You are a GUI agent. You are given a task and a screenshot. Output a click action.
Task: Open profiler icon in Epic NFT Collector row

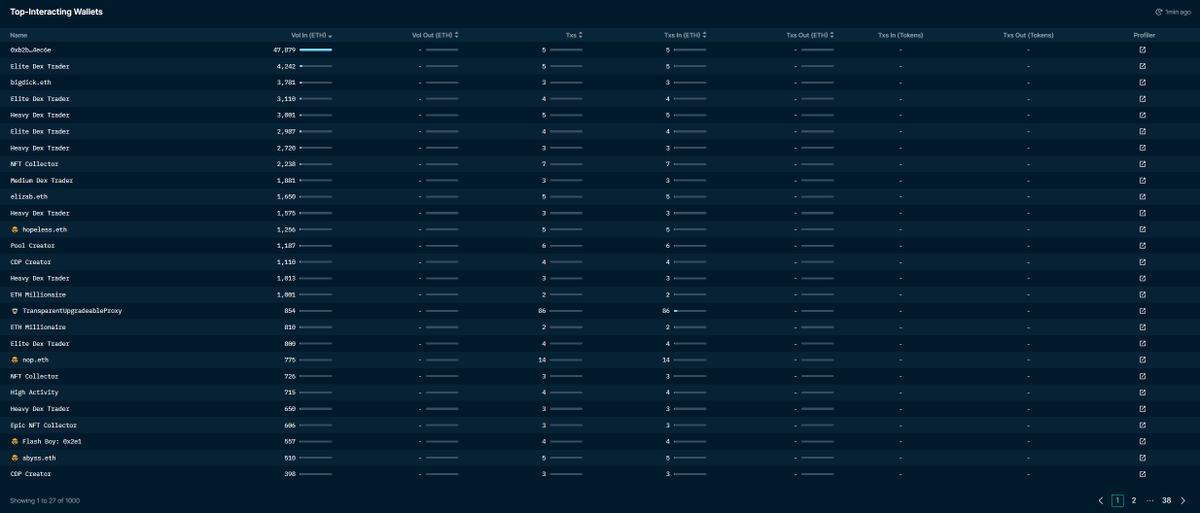tap(1143, 425)
